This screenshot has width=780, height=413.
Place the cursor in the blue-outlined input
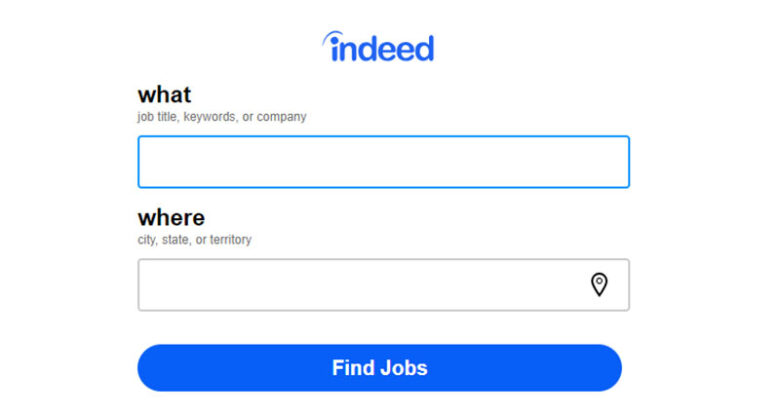(x=383, y=162)
